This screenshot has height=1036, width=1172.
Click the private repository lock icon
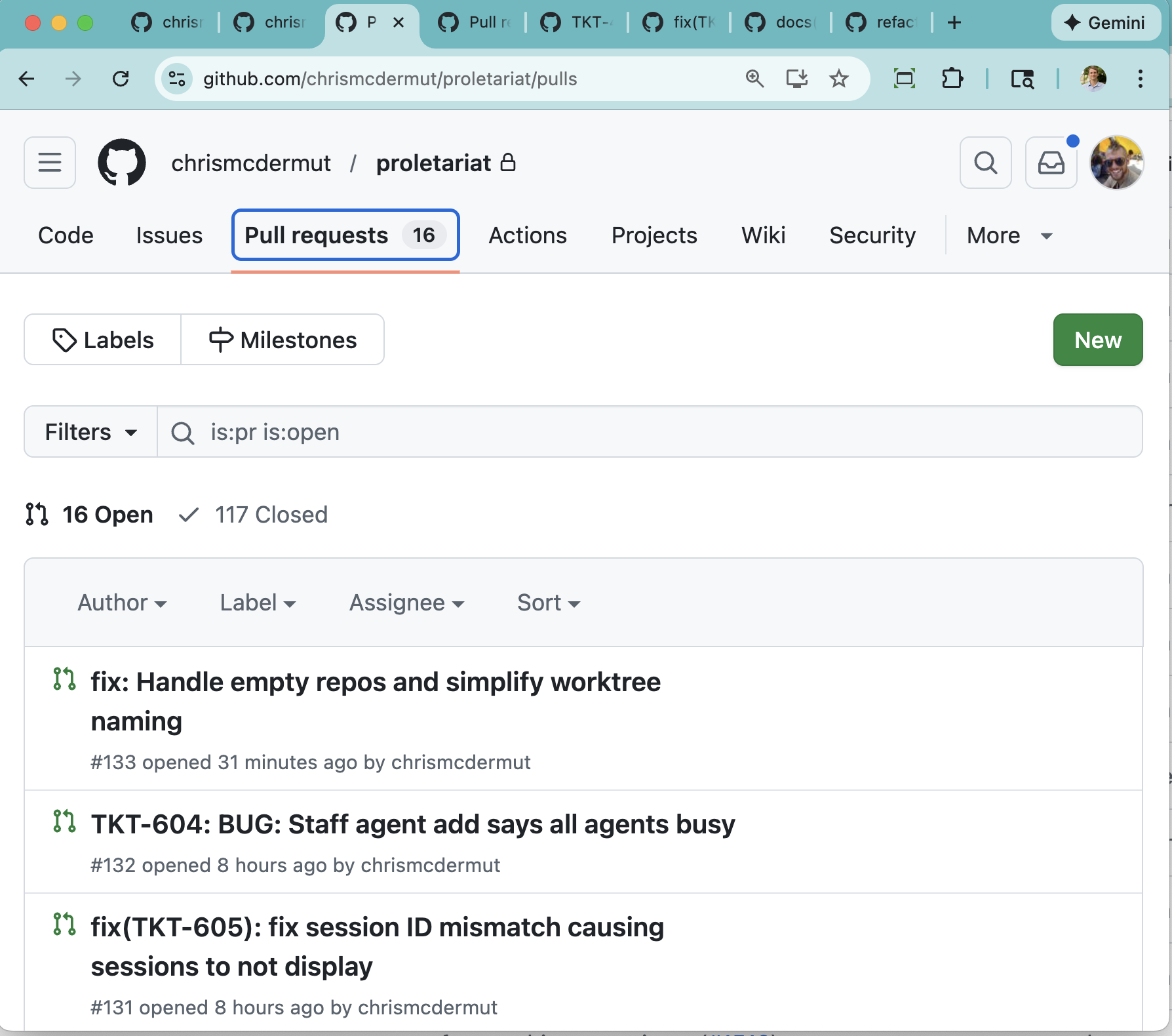509,163
